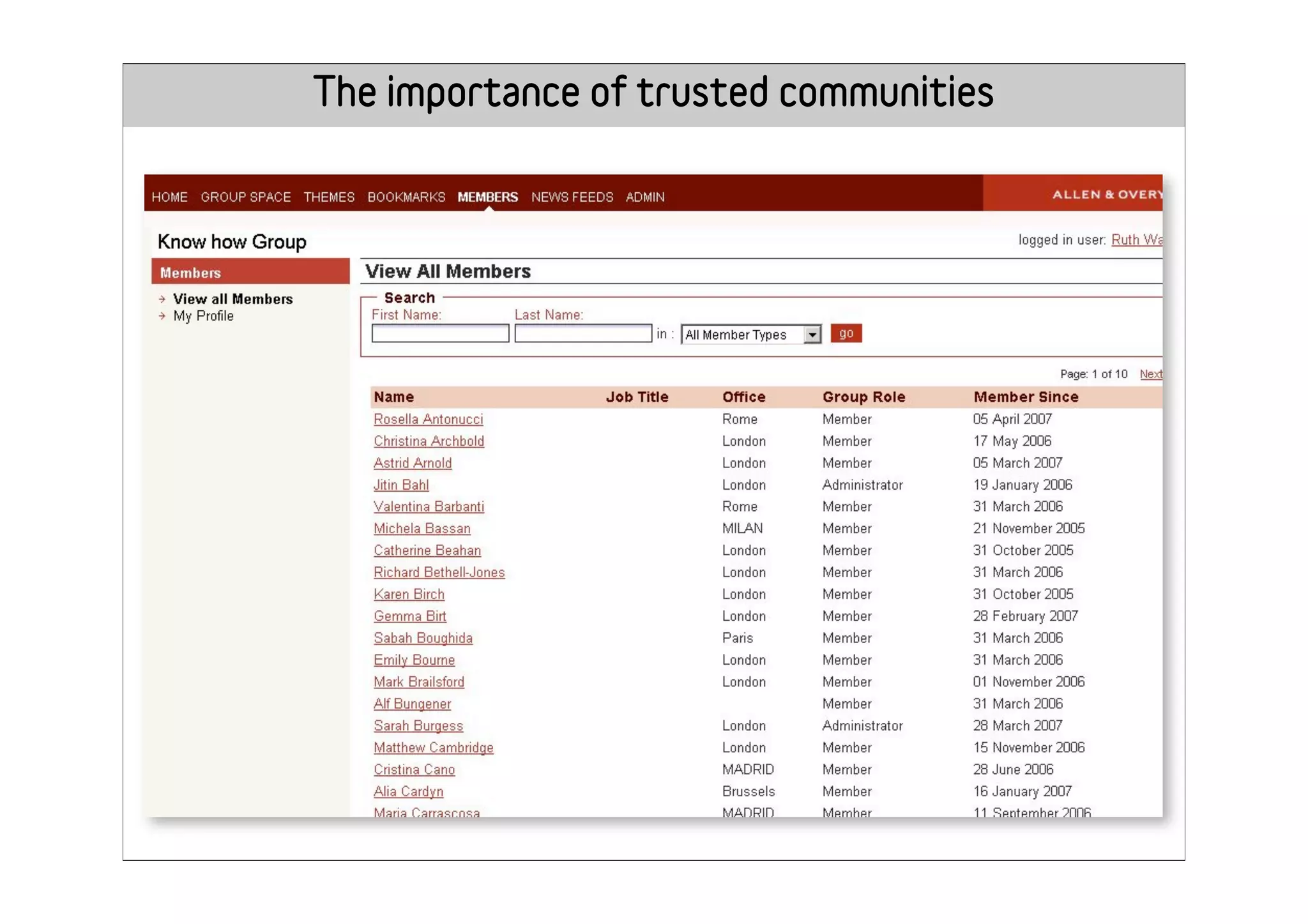Open Rosella Antonucci's profile
Screen dimensions: 1308x924
pyautogui.click(x=429, y=420)
